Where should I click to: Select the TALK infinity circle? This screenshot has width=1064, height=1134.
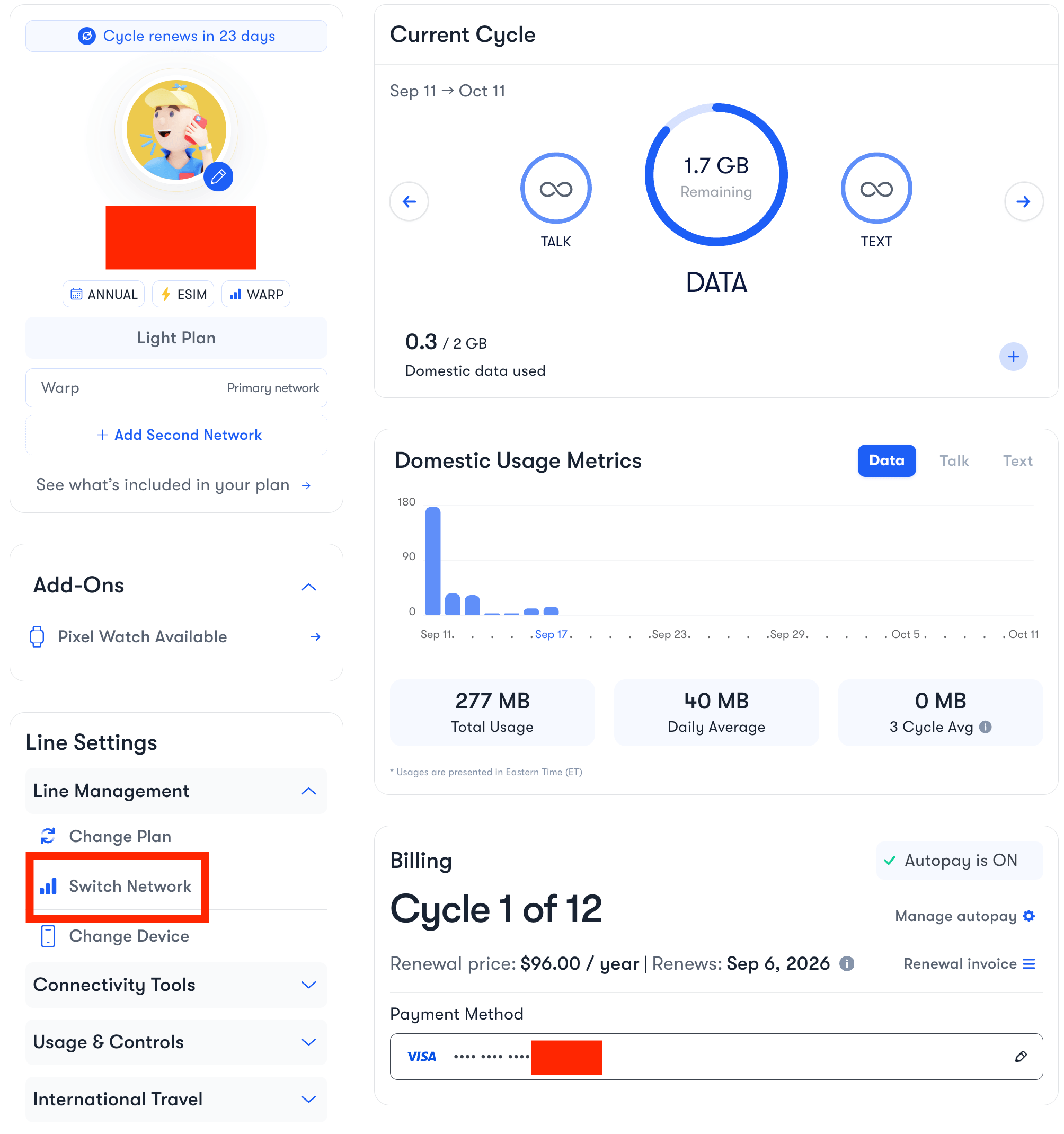point(556,188)
